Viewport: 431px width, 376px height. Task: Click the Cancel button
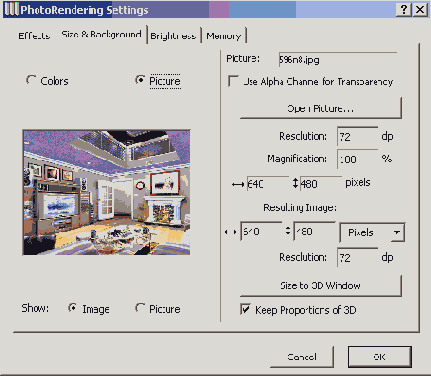tap(302, 357)
